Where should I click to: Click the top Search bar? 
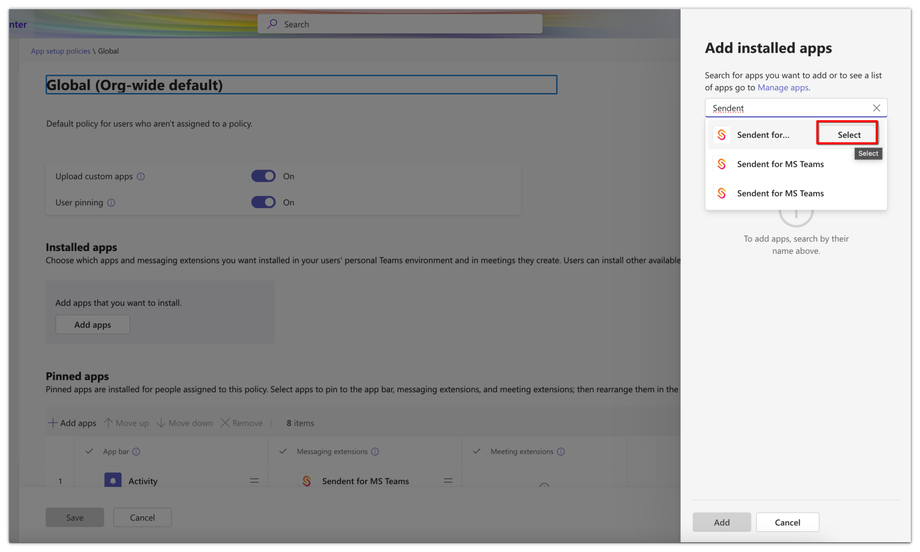point(400,24)
